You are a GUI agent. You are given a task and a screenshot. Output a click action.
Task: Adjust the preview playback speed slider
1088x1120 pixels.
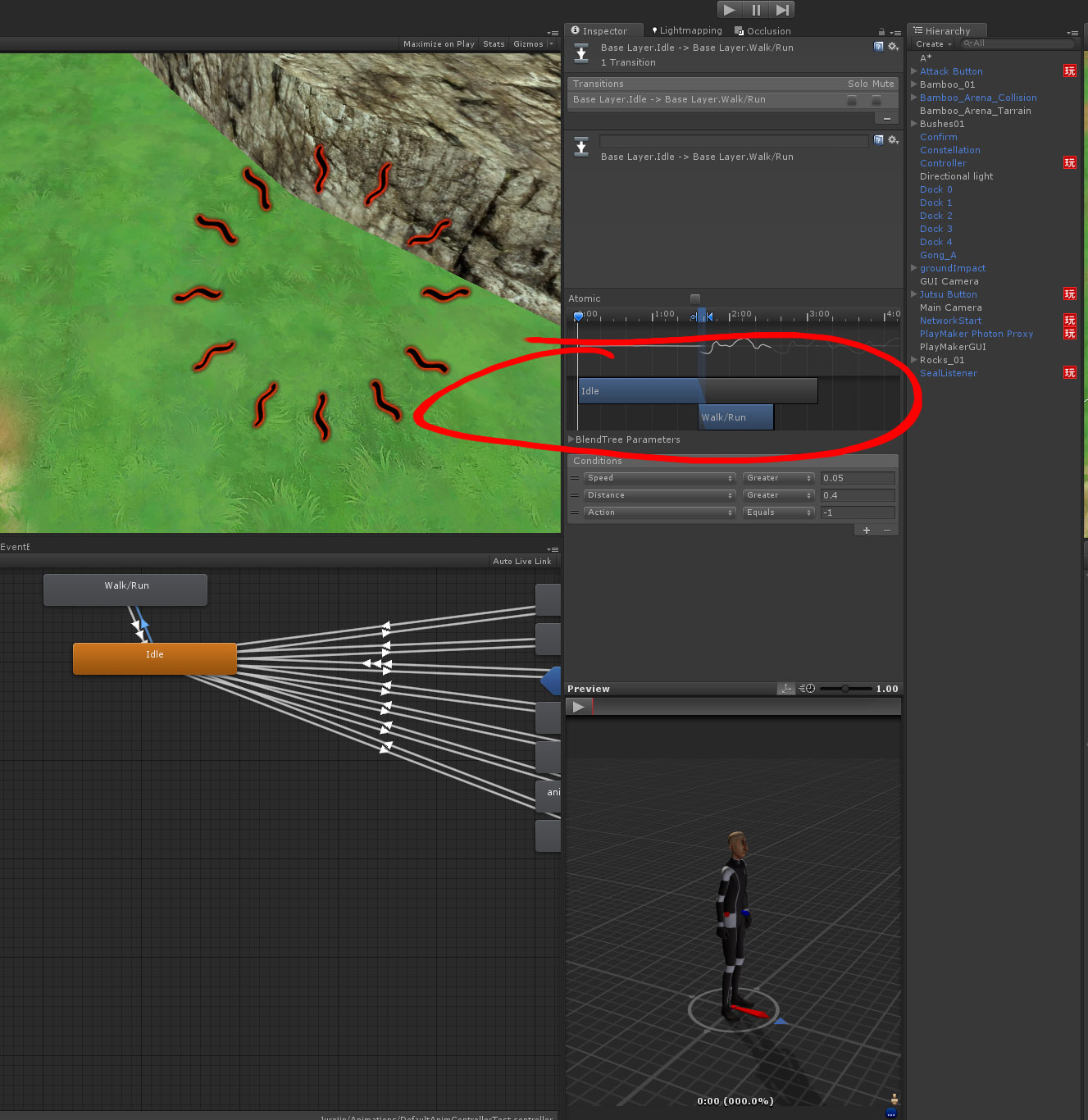846,689
